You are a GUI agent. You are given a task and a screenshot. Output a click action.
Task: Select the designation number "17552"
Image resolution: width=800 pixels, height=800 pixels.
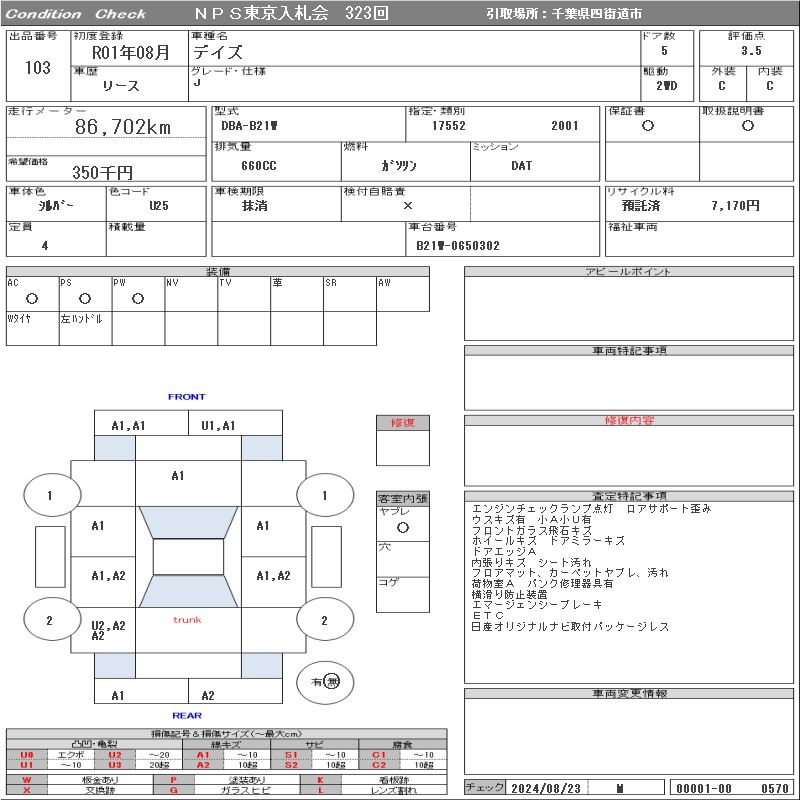(449, 126)
